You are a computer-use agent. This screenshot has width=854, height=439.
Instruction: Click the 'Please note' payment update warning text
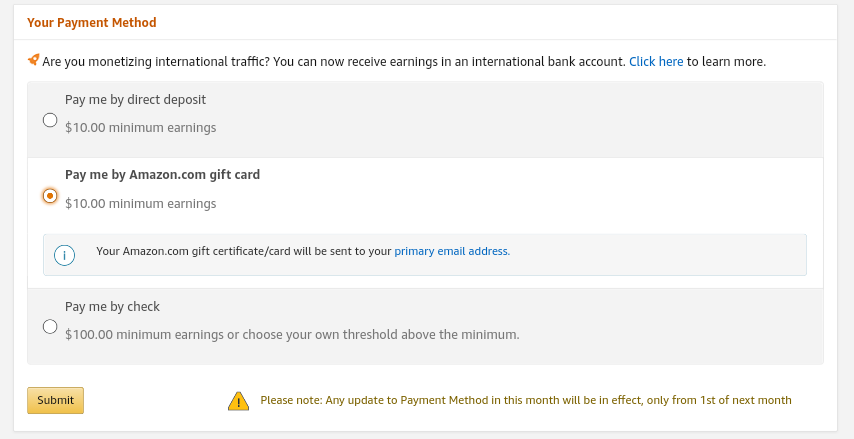point(526,400)
